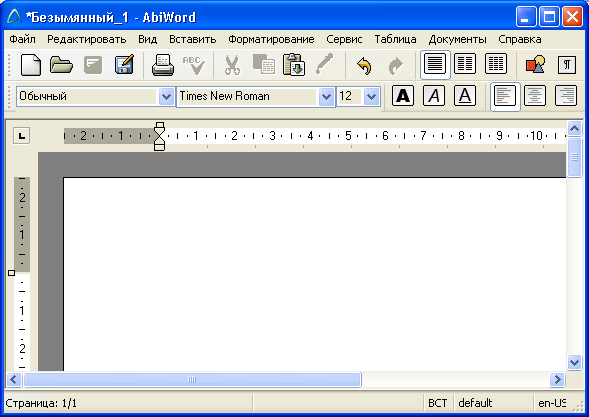Click inside the blank document page
This screenshot has width=589, height=417.
coord(315,274)
